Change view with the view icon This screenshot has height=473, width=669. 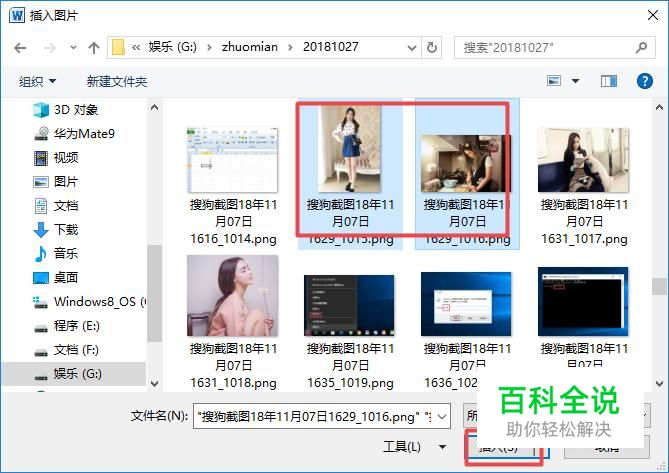click(x=554, y=81)
